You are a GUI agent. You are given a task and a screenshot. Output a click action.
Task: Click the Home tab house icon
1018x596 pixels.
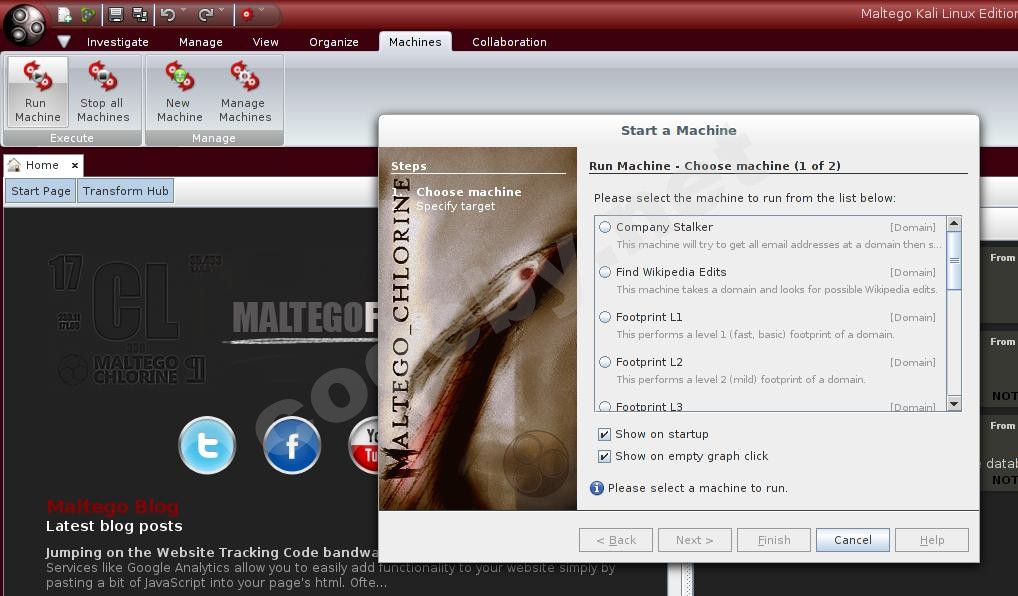pyautogui.click(x=14, y=165)
